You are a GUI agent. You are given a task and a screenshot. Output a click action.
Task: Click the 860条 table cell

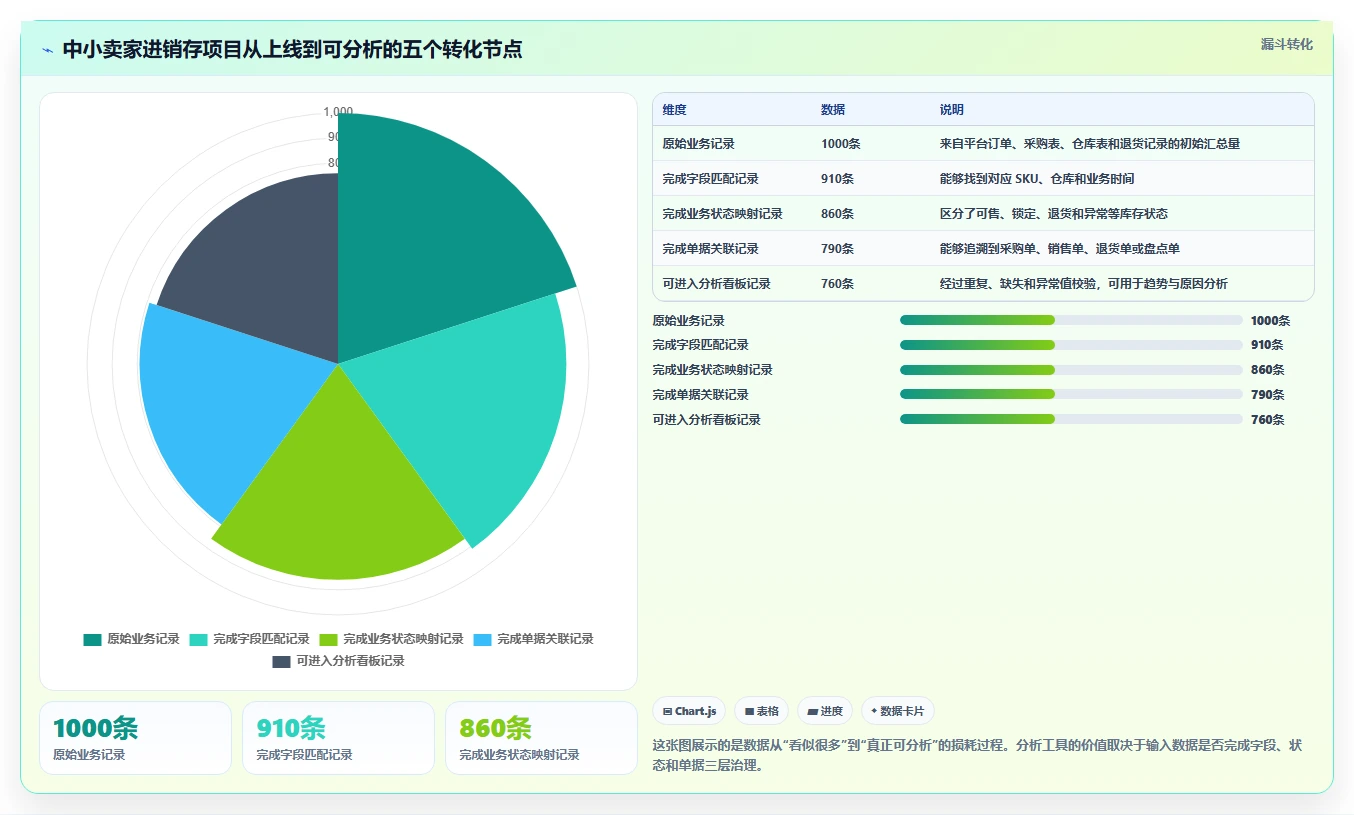pyautogui.click(x=837, y=214)
